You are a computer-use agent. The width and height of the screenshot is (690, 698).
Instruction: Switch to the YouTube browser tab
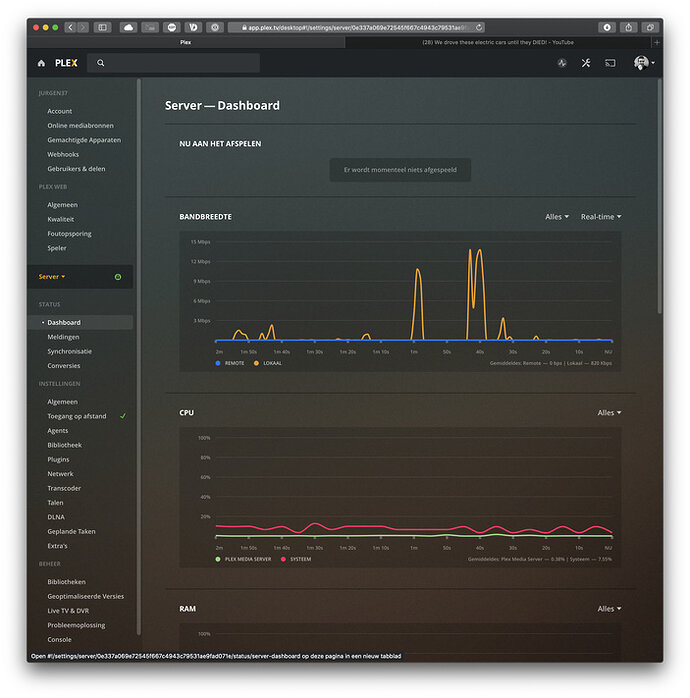[497, 43]
